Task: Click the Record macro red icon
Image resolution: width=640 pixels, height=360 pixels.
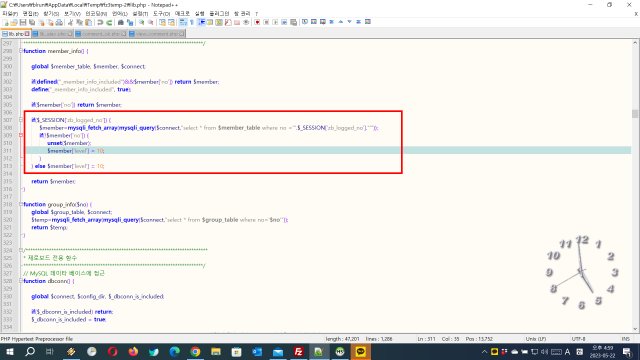Action: pos(257,22)
